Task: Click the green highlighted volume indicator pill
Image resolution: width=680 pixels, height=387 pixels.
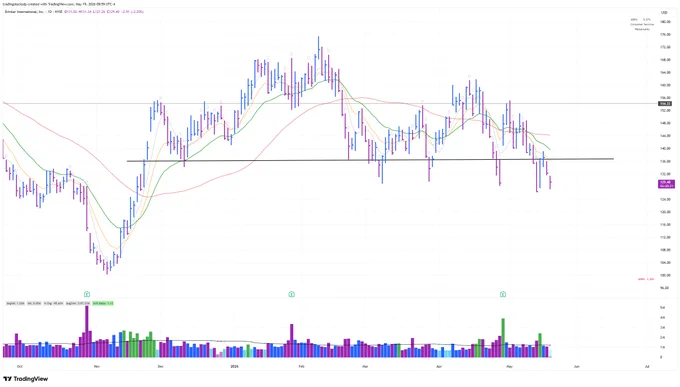Action: point(103,303)
